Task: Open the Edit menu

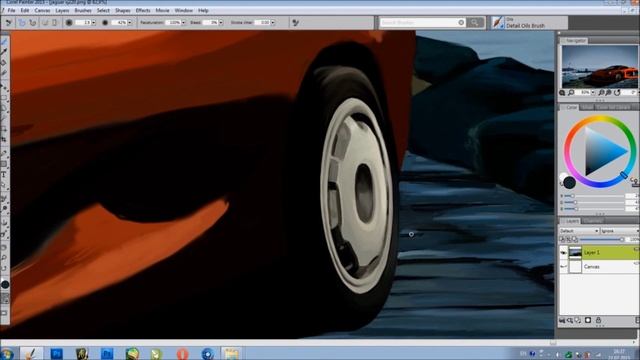Action: (25, 11)
